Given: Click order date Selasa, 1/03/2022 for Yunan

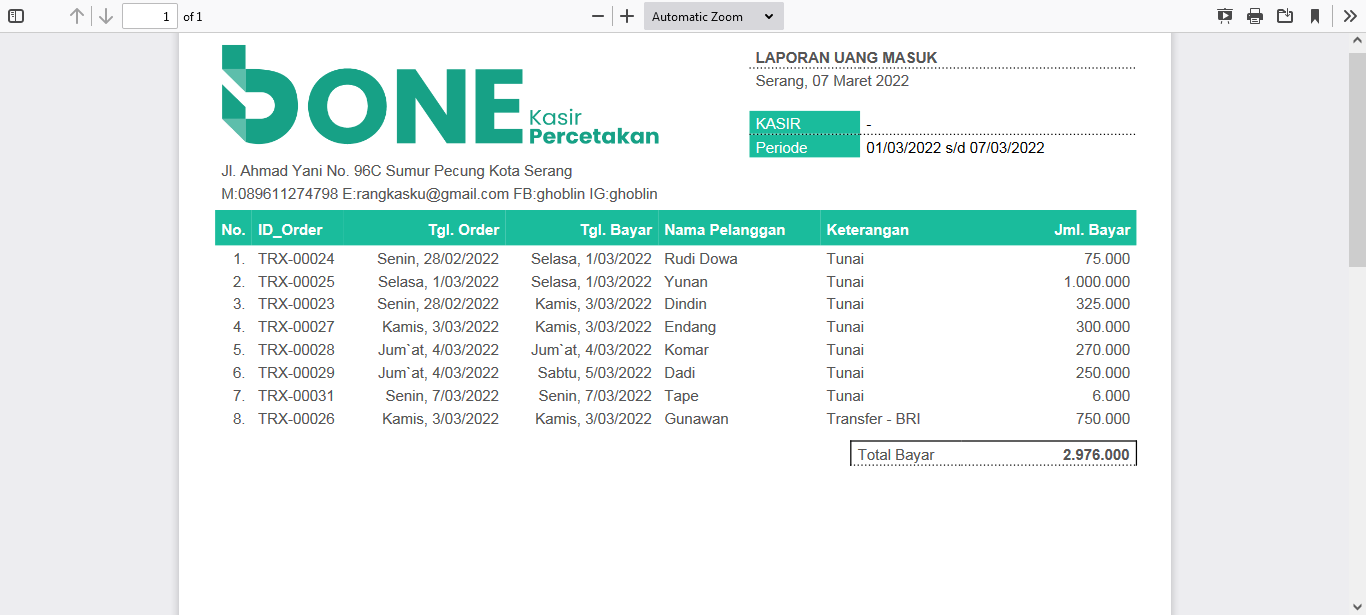Looking at the screenshot, I should point(438,282).
